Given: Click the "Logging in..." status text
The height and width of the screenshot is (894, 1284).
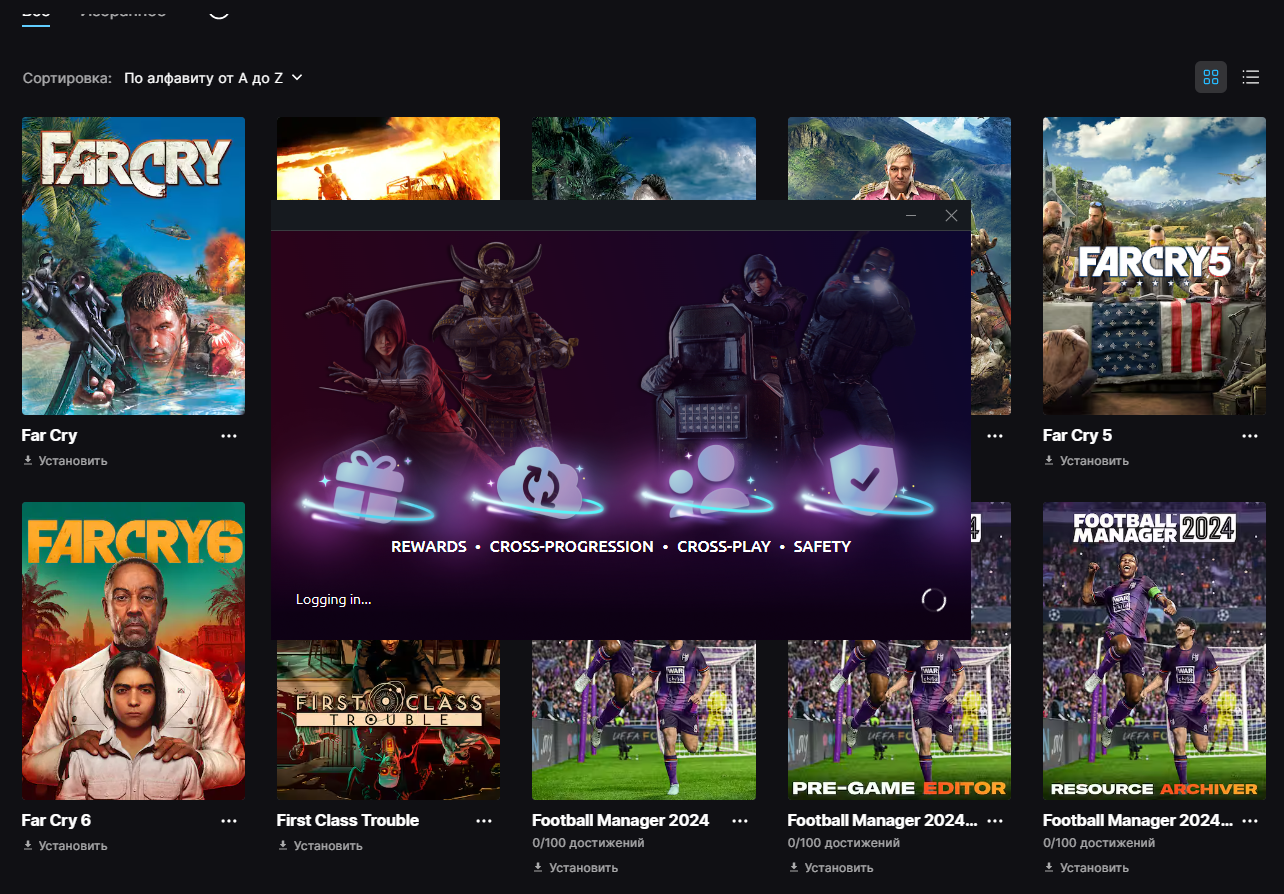Looking at the screenshot, I should 333,600.
